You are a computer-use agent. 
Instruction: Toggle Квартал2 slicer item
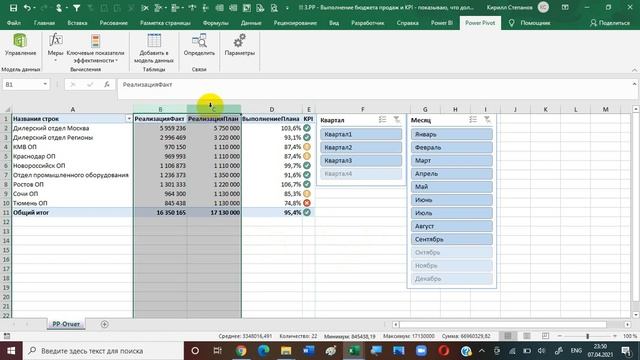pos(361,147)
